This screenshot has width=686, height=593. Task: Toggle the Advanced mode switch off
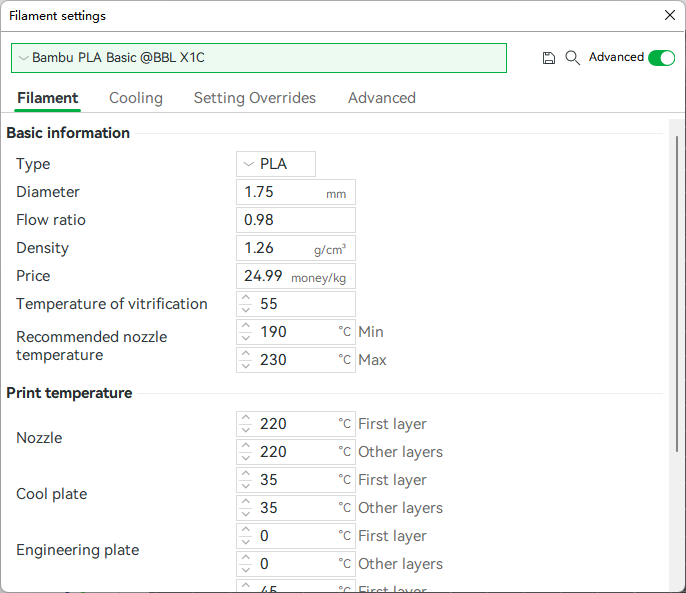662,58
